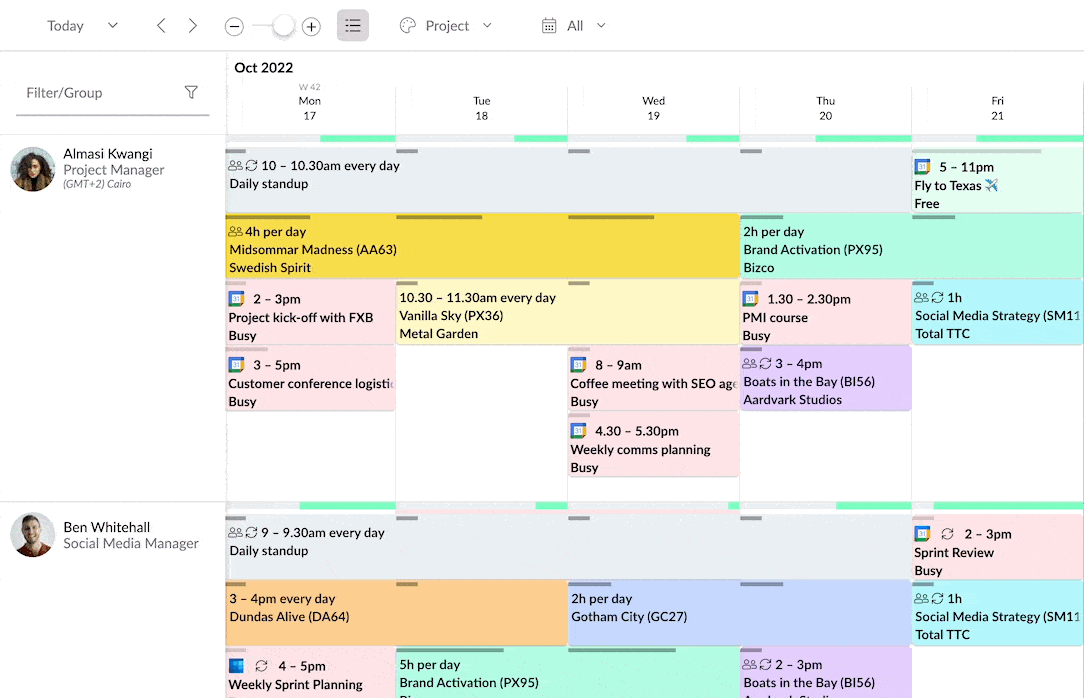Click Almasi Kwangi's profile photo
Viewport: 1084px width, 698px height.
click(32, 169)
